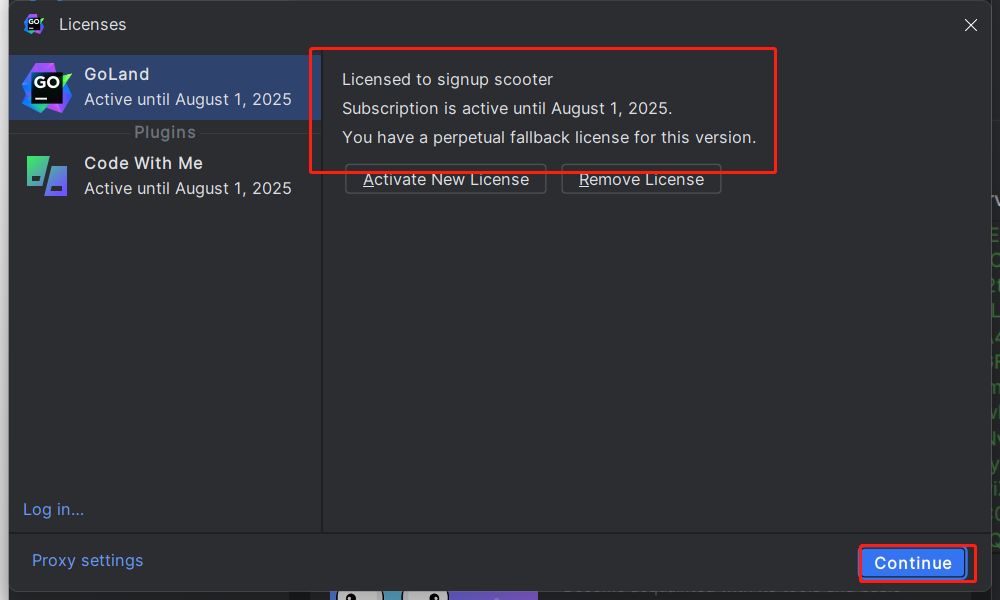Screen dimensions: 1000x600
Task: Select the GoLand license entry name
Action: click(x=117, y=74)
